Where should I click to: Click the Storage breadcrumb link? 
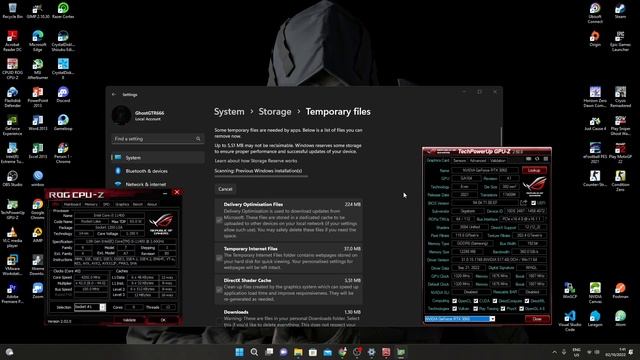275,112
